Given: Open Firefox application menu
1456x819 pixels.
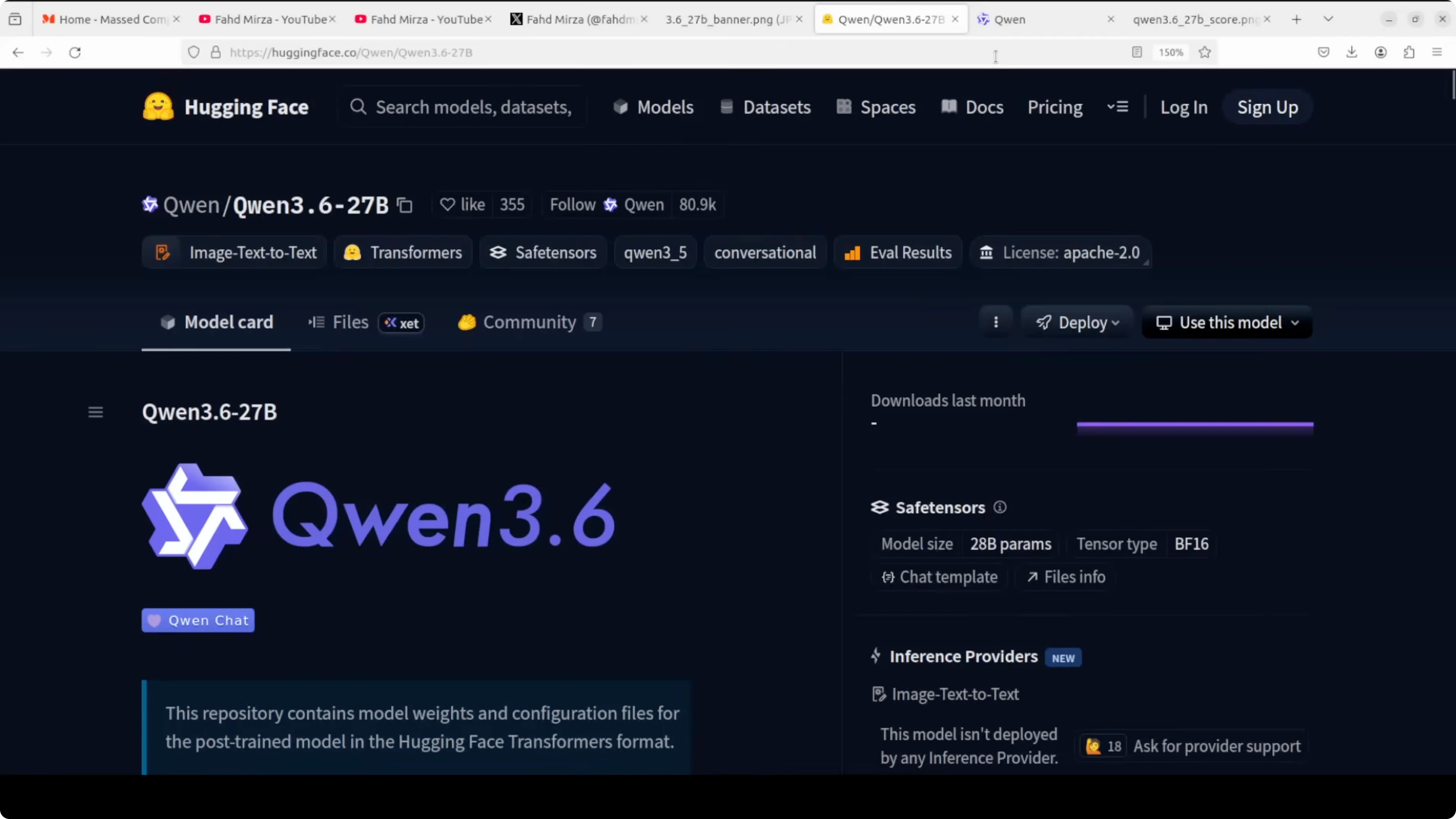Looking at the screenshot, I should coord(1437,53).
